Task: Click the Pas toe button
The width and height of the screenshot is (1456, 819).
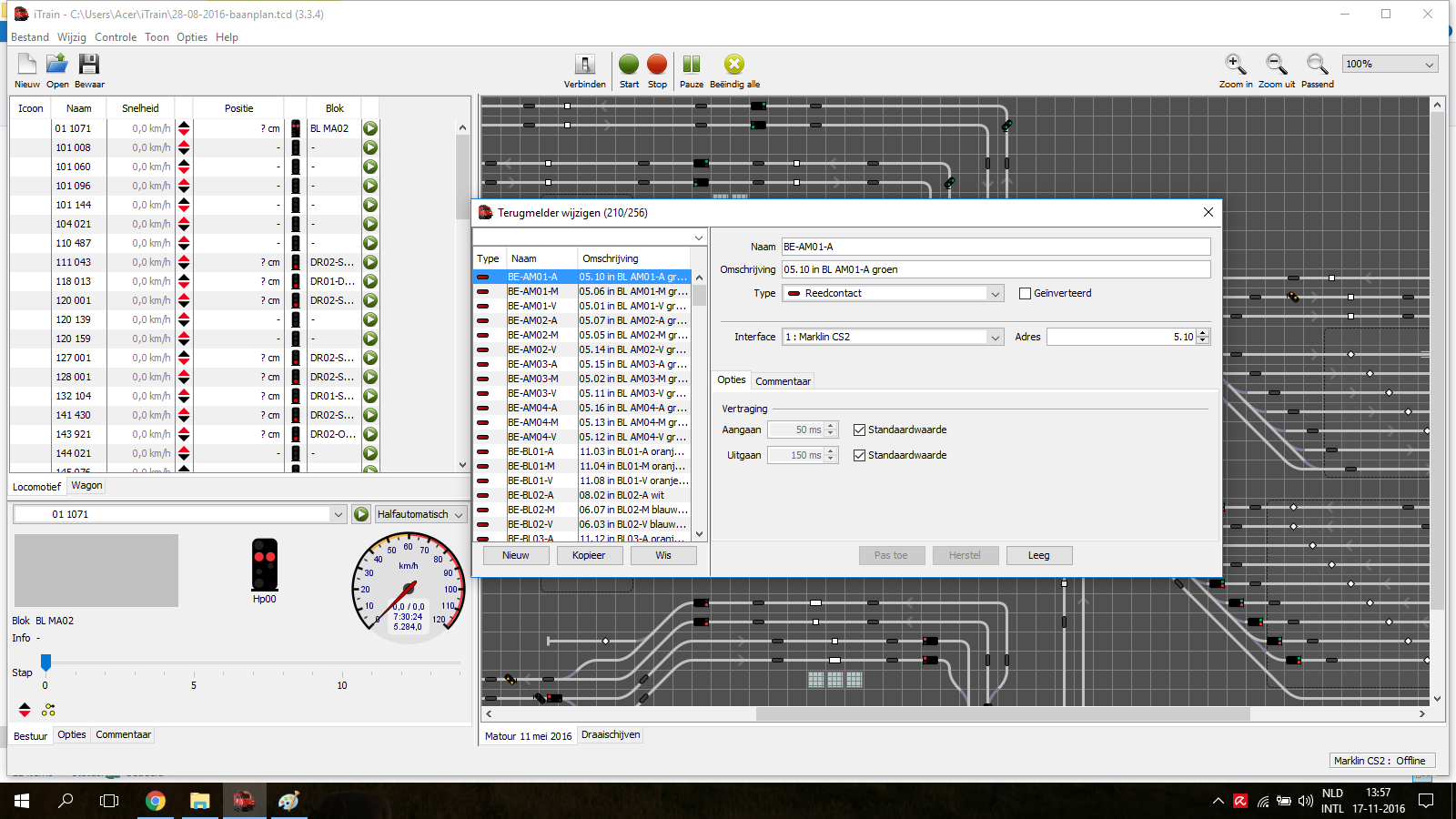Action: [891, 555]
